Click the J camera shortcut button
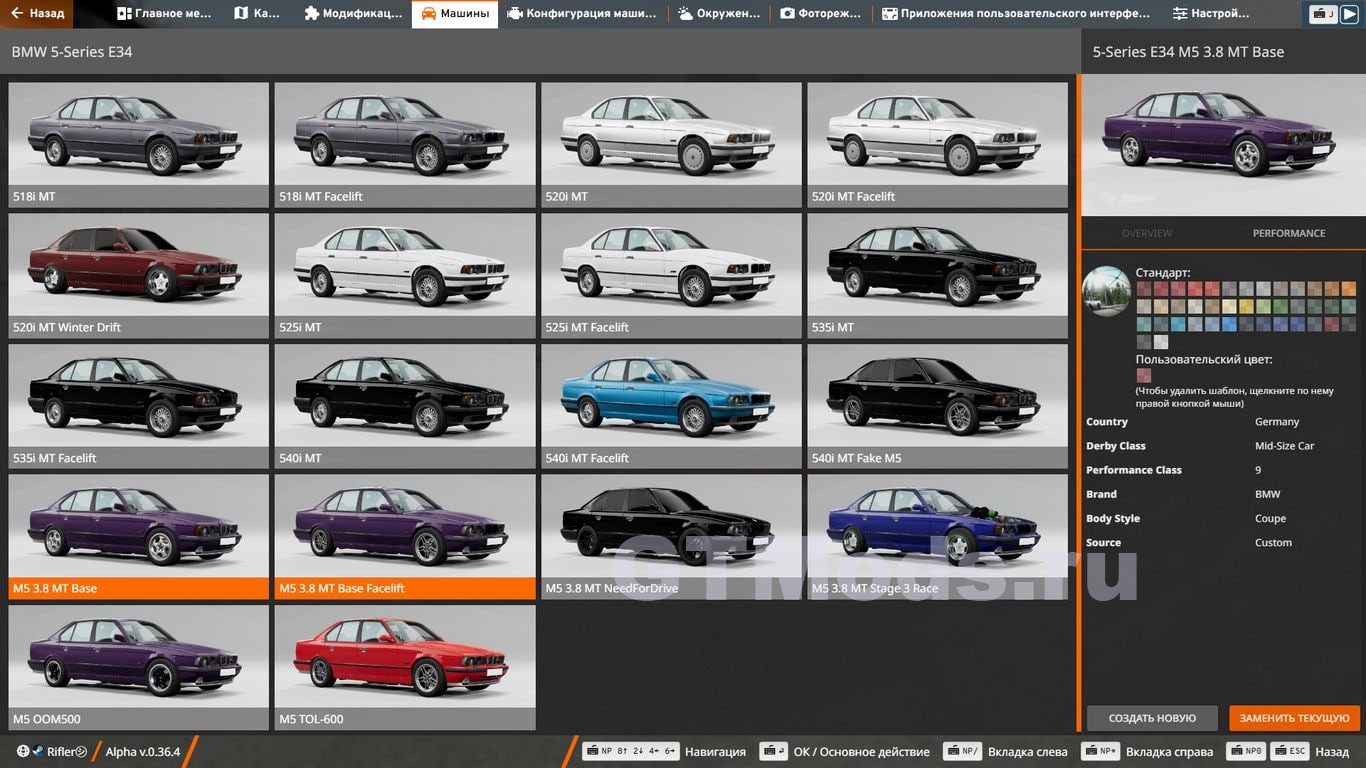Image resolution: width=1366 pixels, height=768 pixels. click(x=1324, y=14)
